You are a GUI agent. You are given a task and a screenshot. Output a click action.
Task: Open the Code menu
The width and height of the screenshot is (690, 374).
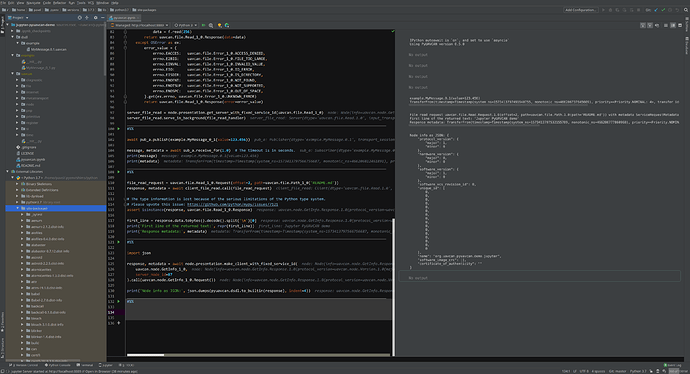click(47, 3)
